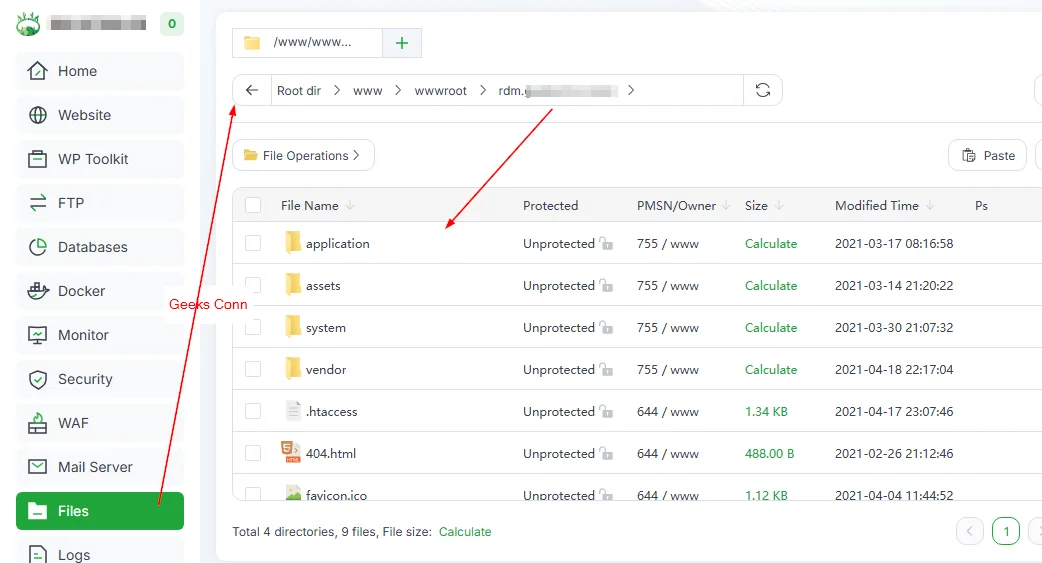This screenshot has width=1042, height=563.
Task: Expand the chevron after Root dir
Action: [337, 90]
